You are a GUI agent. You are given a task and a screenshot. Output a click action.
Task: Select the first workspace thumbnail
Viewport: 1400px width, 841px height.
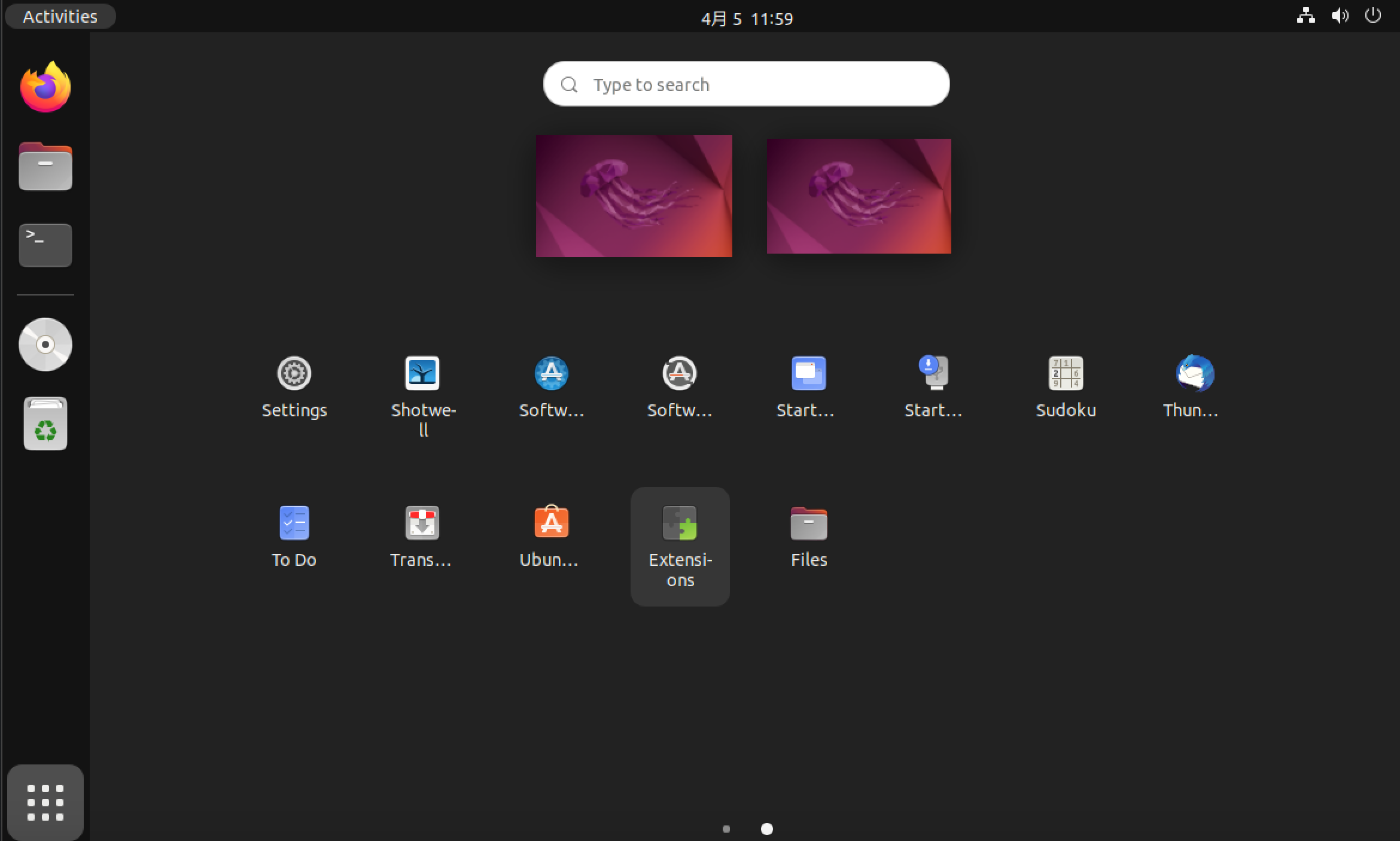(x=634, y=196)
